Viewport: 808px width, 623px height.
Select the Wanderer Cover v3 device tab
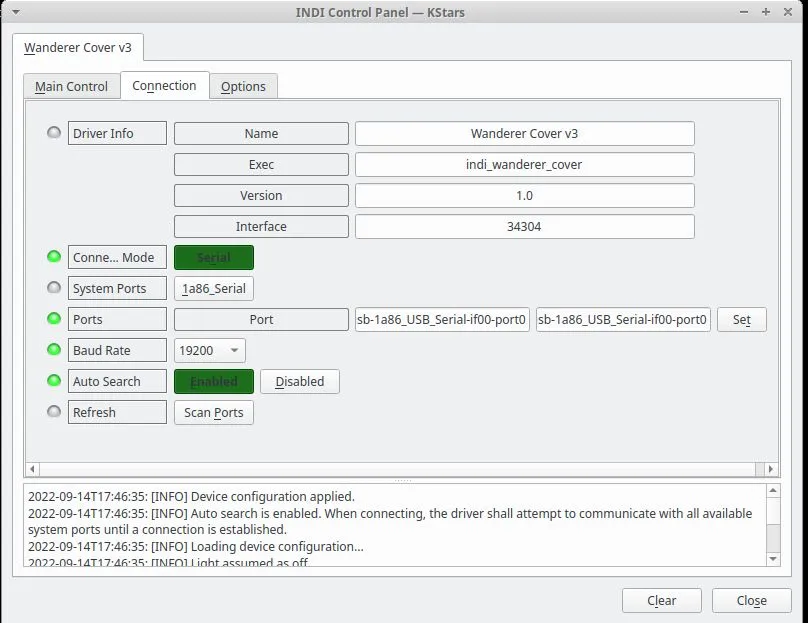coord(78,47)
